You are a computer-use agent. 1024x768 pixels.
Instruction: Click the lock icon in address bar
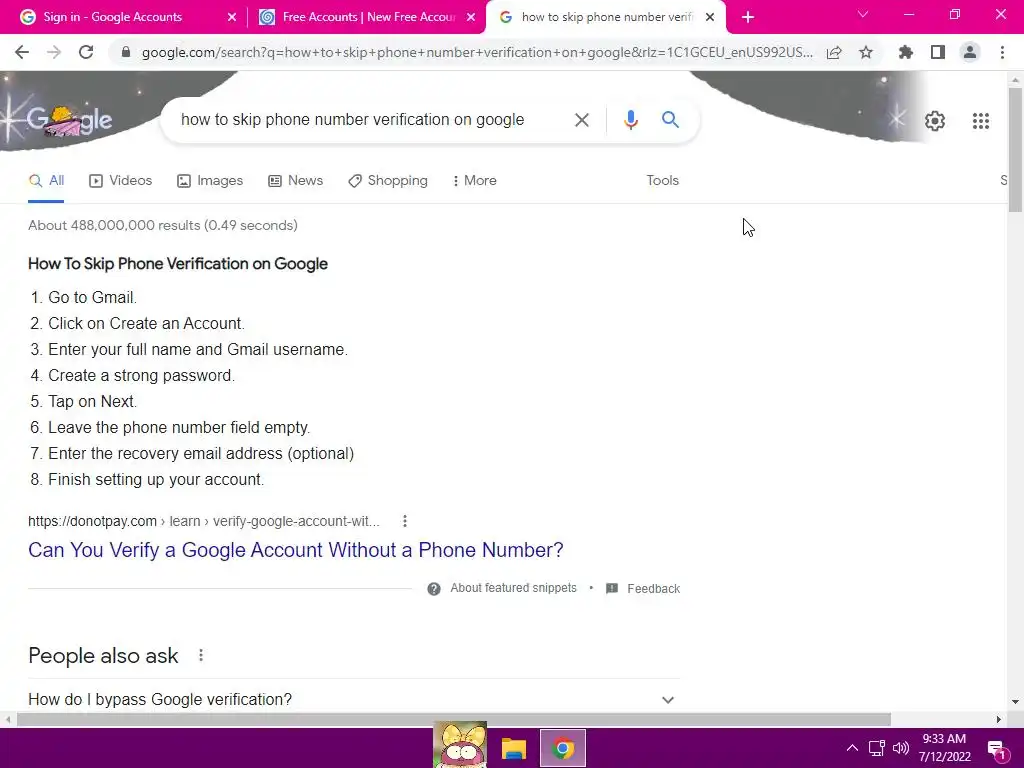[x=126, y=52]
